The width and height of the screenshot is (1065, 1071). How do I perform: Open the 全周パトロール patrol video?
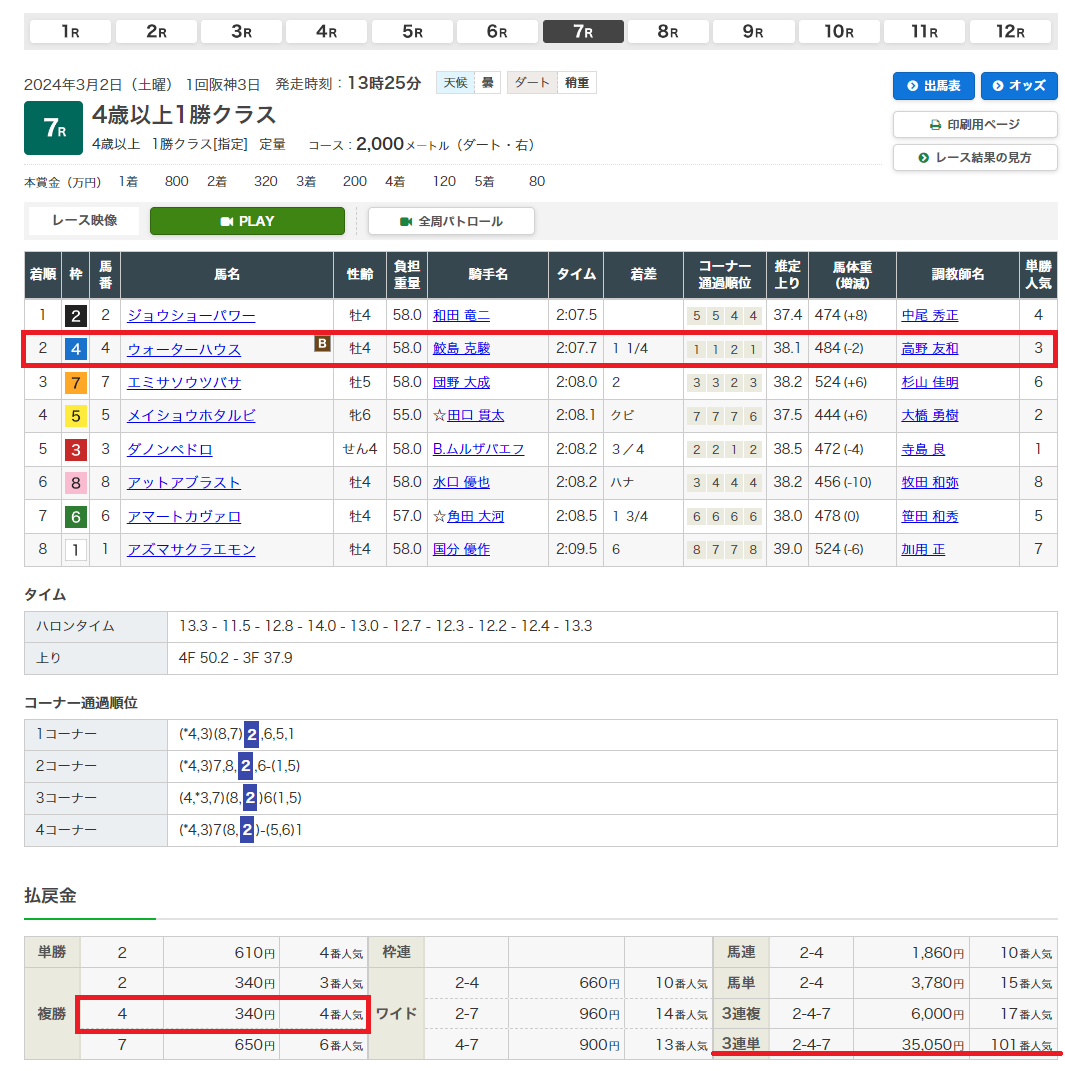(451, 221)
